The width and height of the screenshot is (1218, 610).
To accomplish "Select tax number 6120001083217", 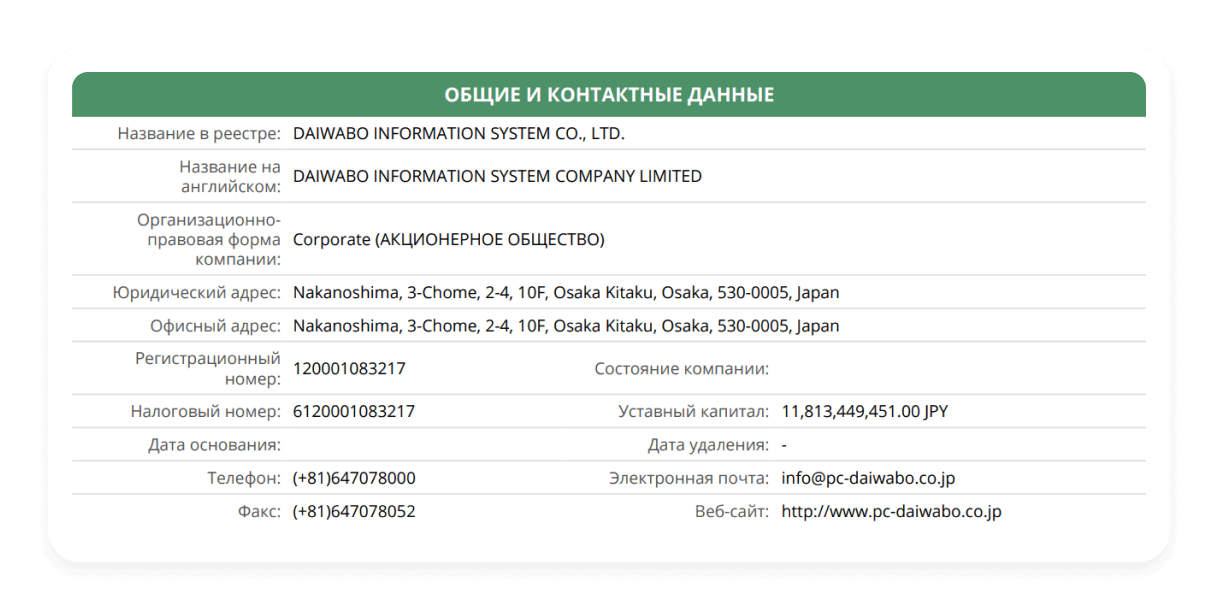I will click(x=354, y=412).
